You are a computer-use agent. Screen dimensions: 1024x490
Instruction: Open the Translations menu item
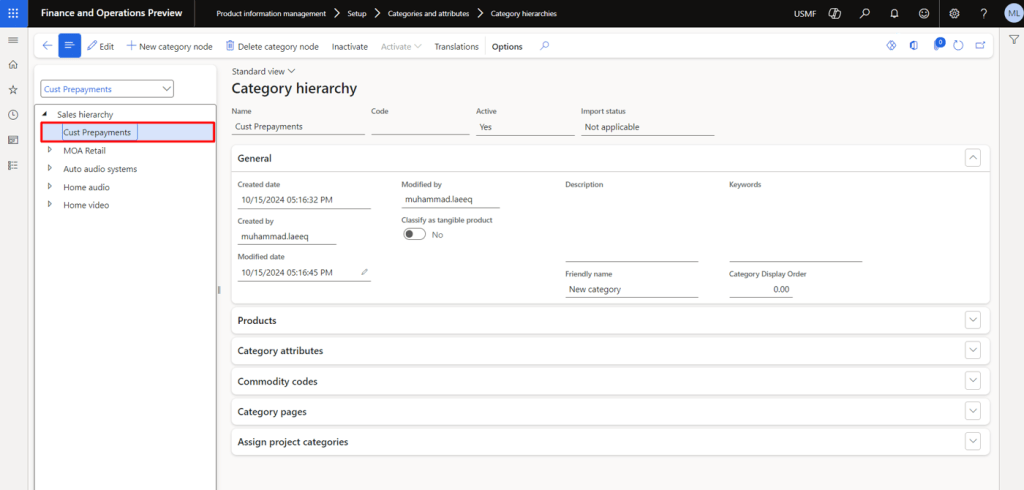pyautogui.click(x=456, y=47)
